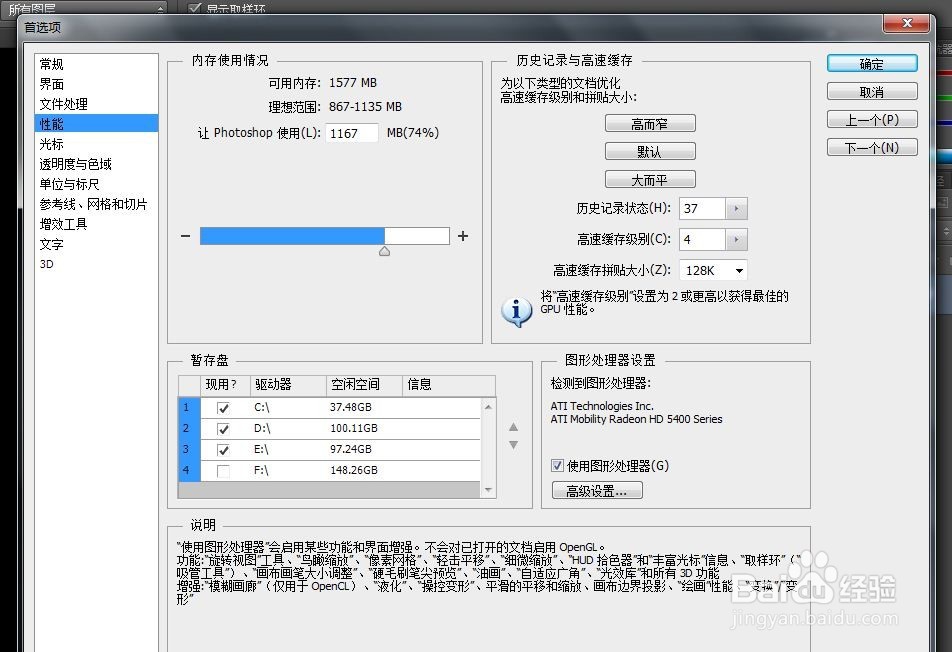Open the 历史记录状态 arrow dropdown

point(736,208)
